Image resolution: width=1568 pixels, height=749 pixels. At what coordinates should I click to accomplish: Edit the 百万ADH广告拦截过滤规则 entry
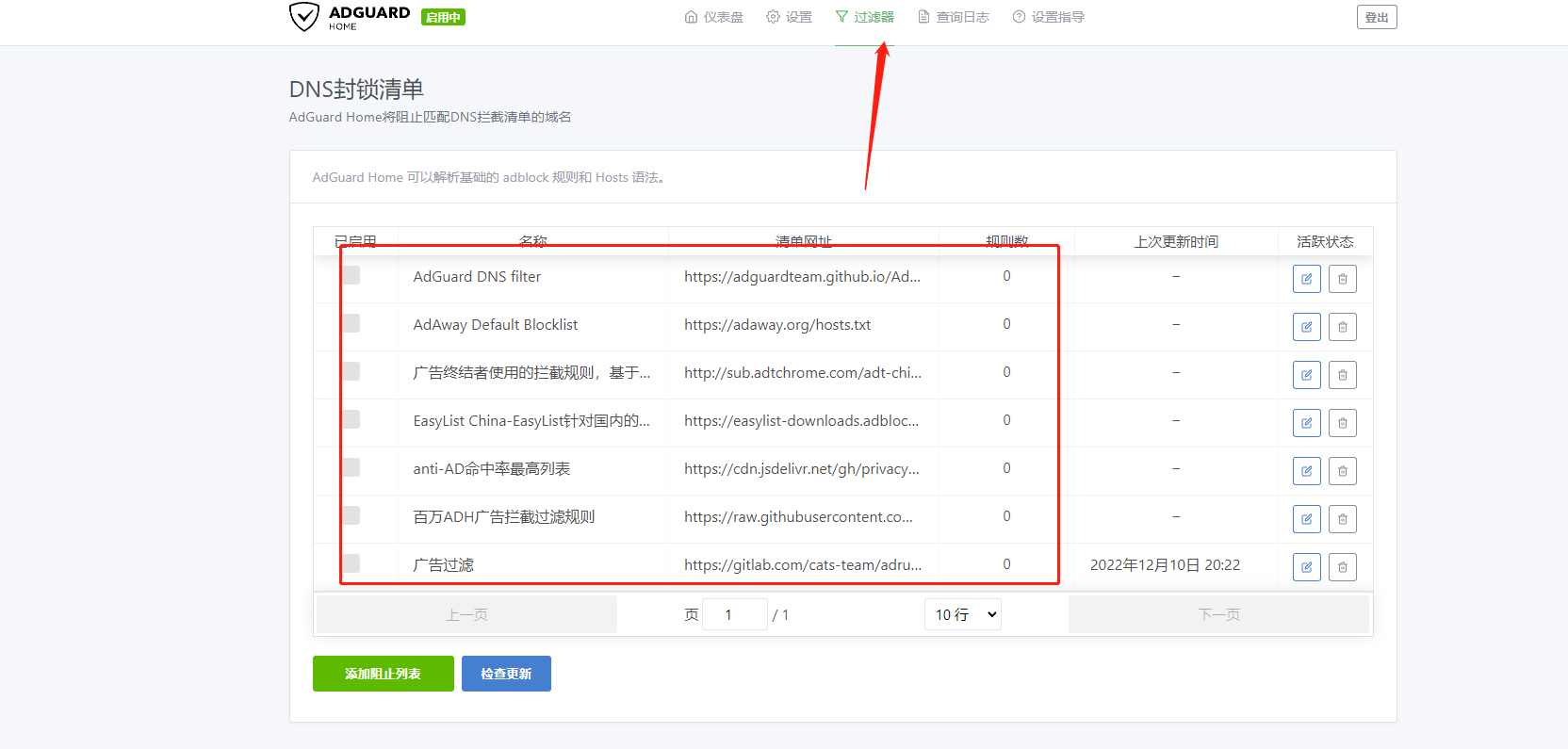coord(1306,519)
